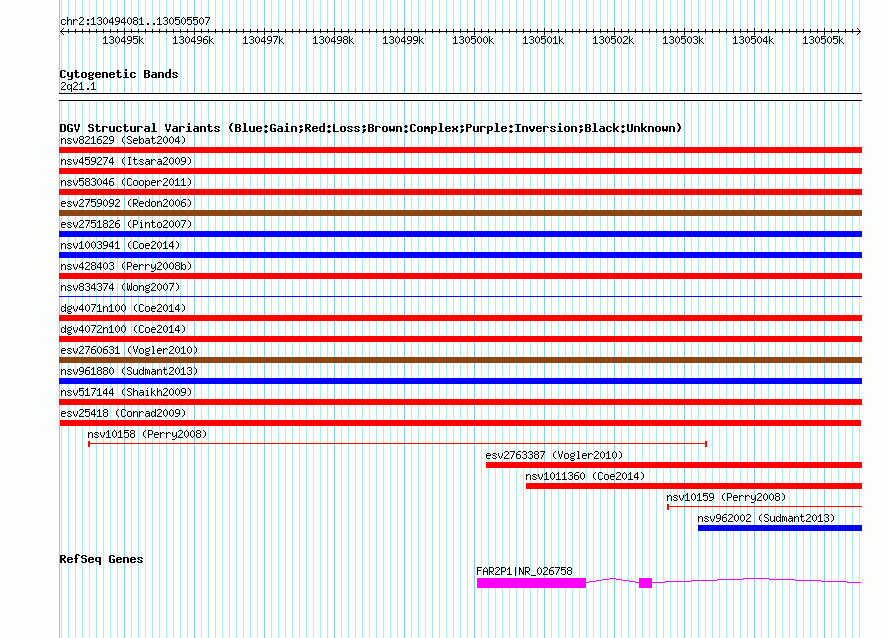Open esv2751826 (Pinto2007) variant label
This screenshot has width=890, height=638.
(x=126, y=224)
